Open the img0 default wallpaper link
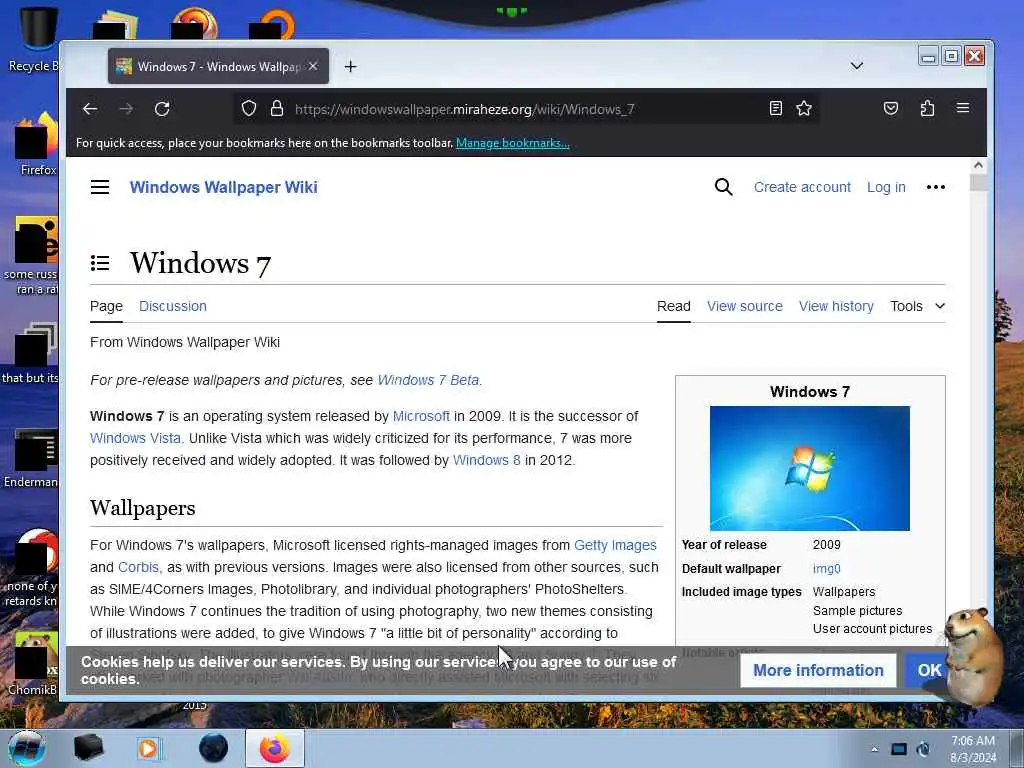The height and width of the screenshot is (768, 1024). (x=827, y=569)
